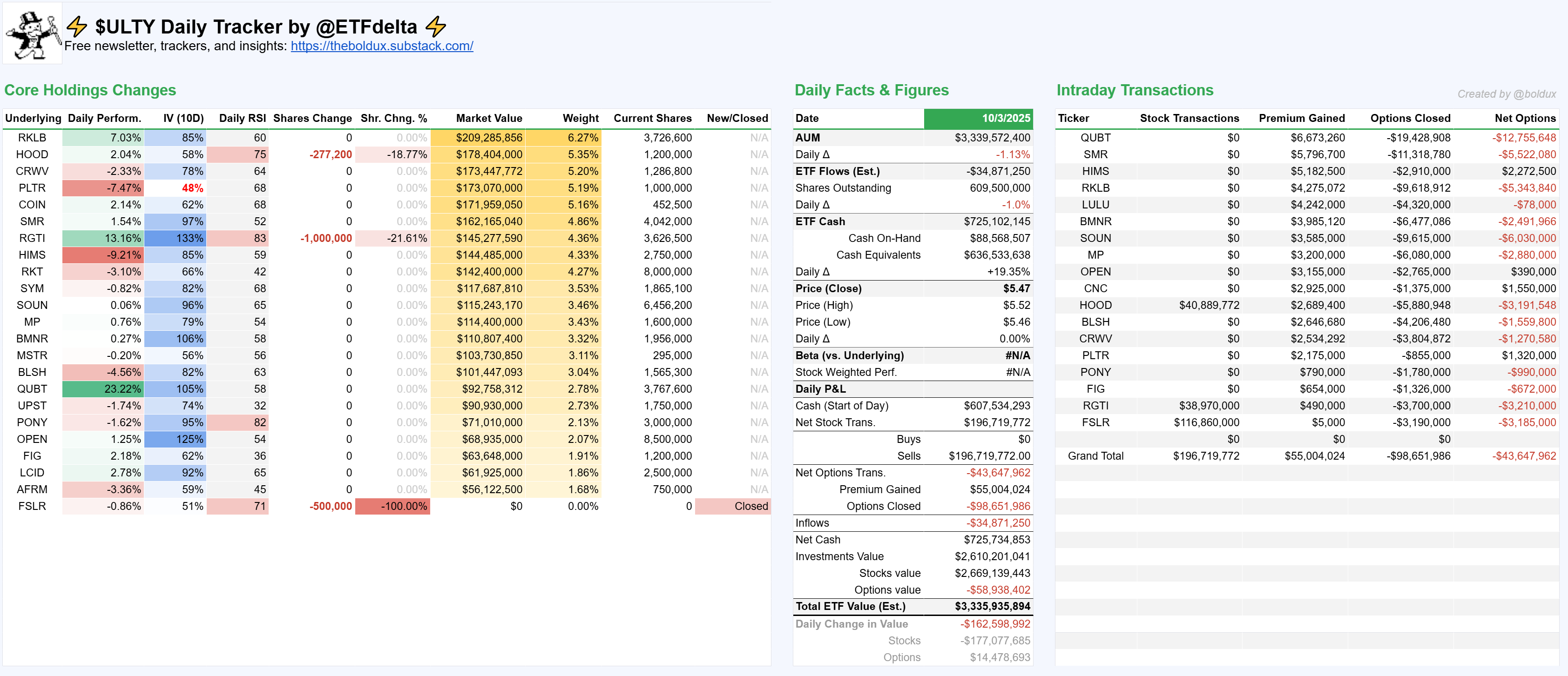Click the Core Holdings Changes heading
The image size is (1568, 676).
click(90, 90)
